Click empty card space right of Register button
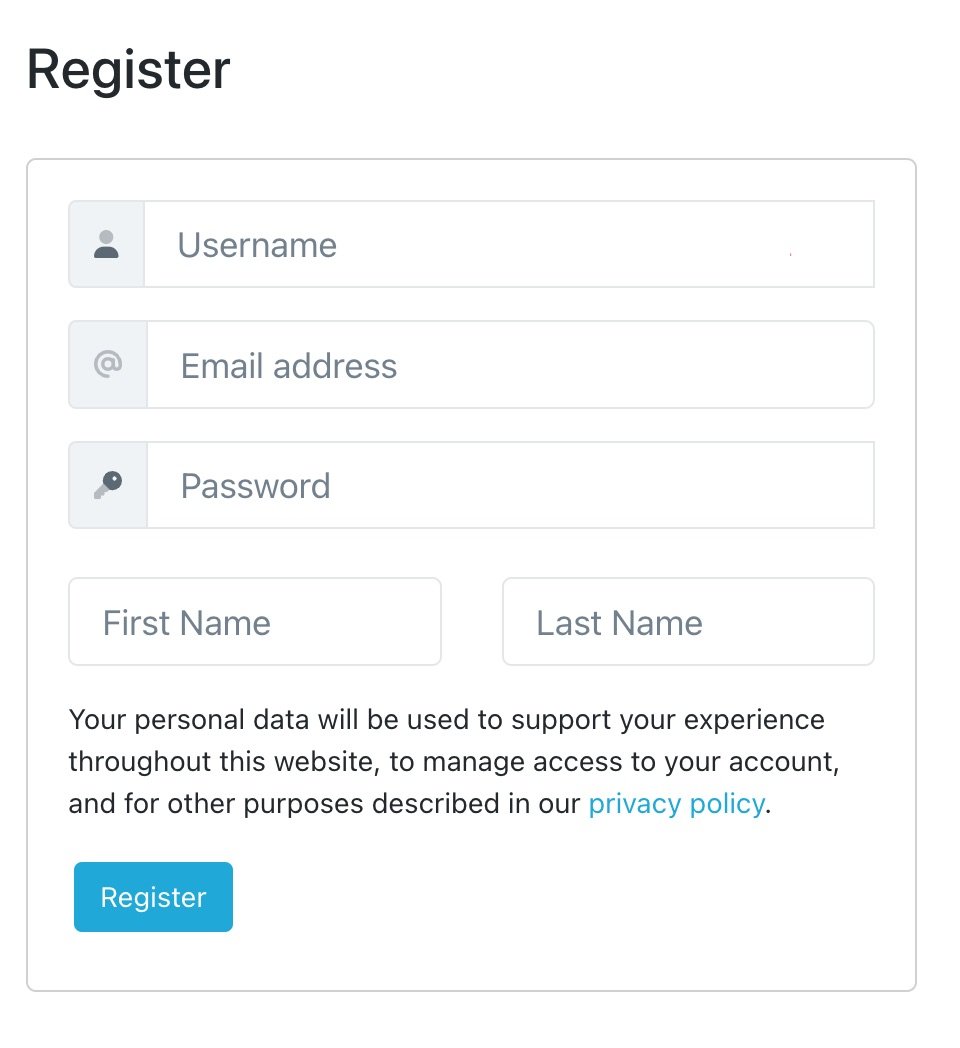This screenshot has width=960, height=1048. click(x=568, y=897)
